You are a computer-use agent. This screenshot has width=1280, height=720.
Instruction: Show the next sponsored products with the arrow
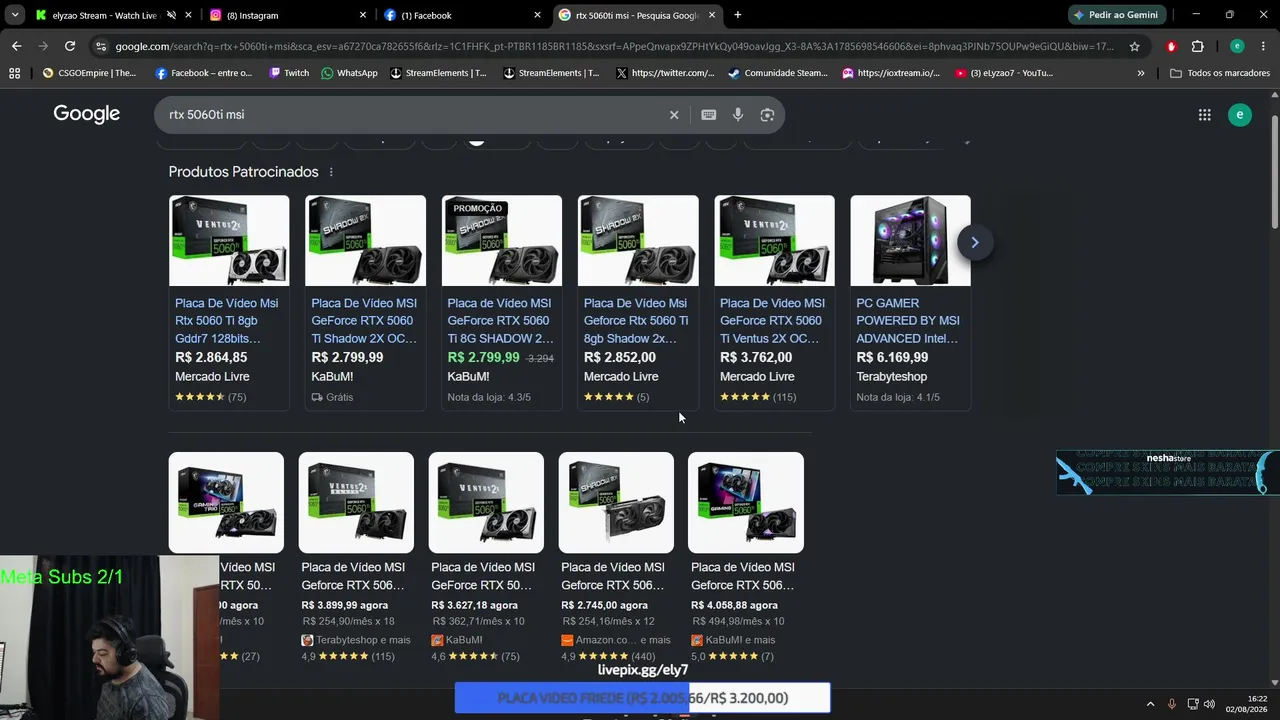(x=975, y=242)
